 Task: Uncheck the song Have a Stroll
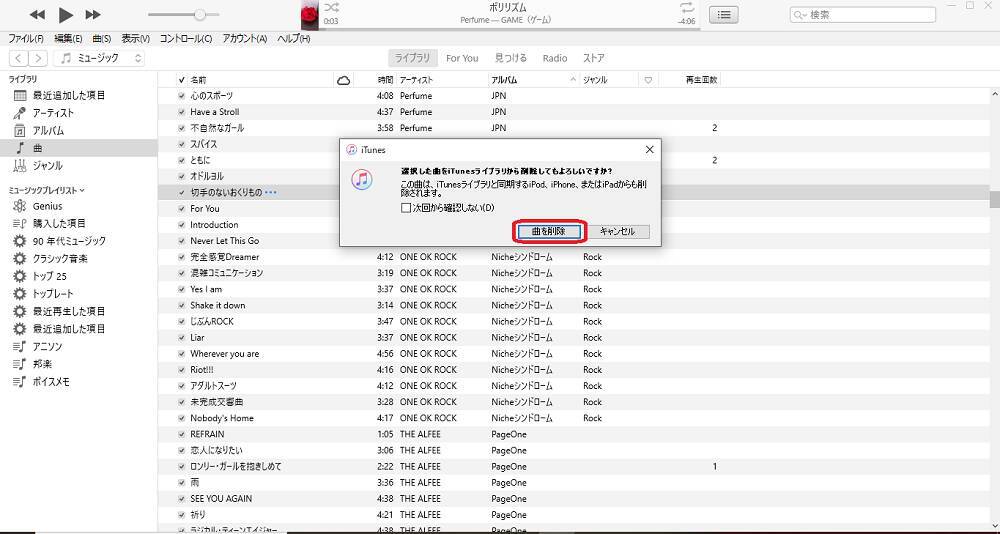pos(181,112)
